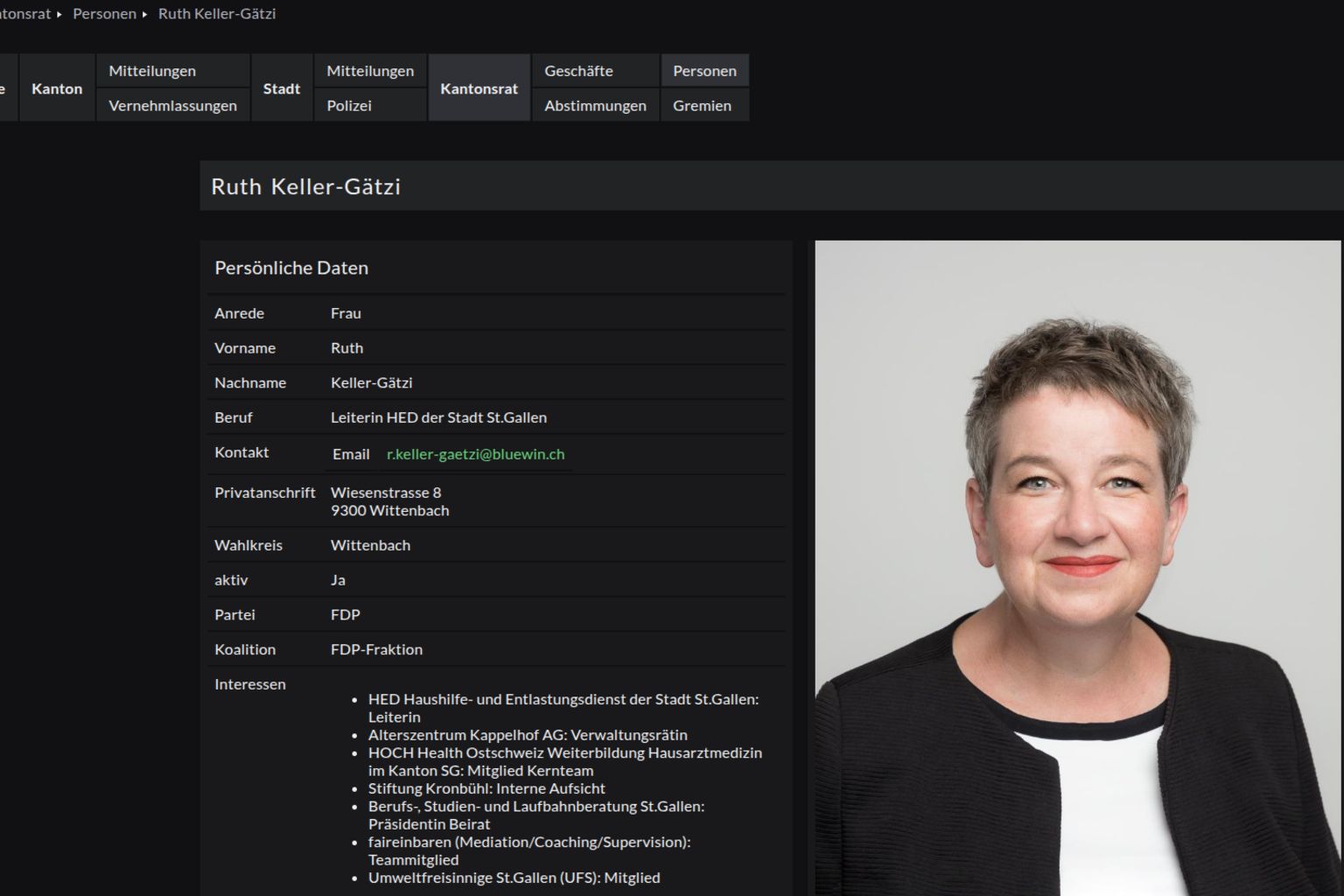The height and width of the screenshot is (896, 1344).
Task: Click the Persönliche Daten section title
Action: tap(291, 268)
